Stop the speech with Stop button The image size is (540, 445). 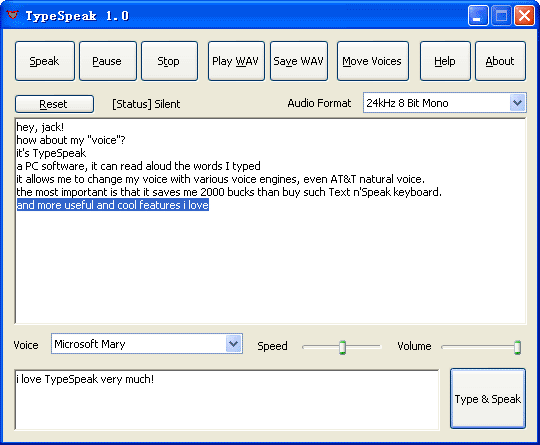(169, 61)
